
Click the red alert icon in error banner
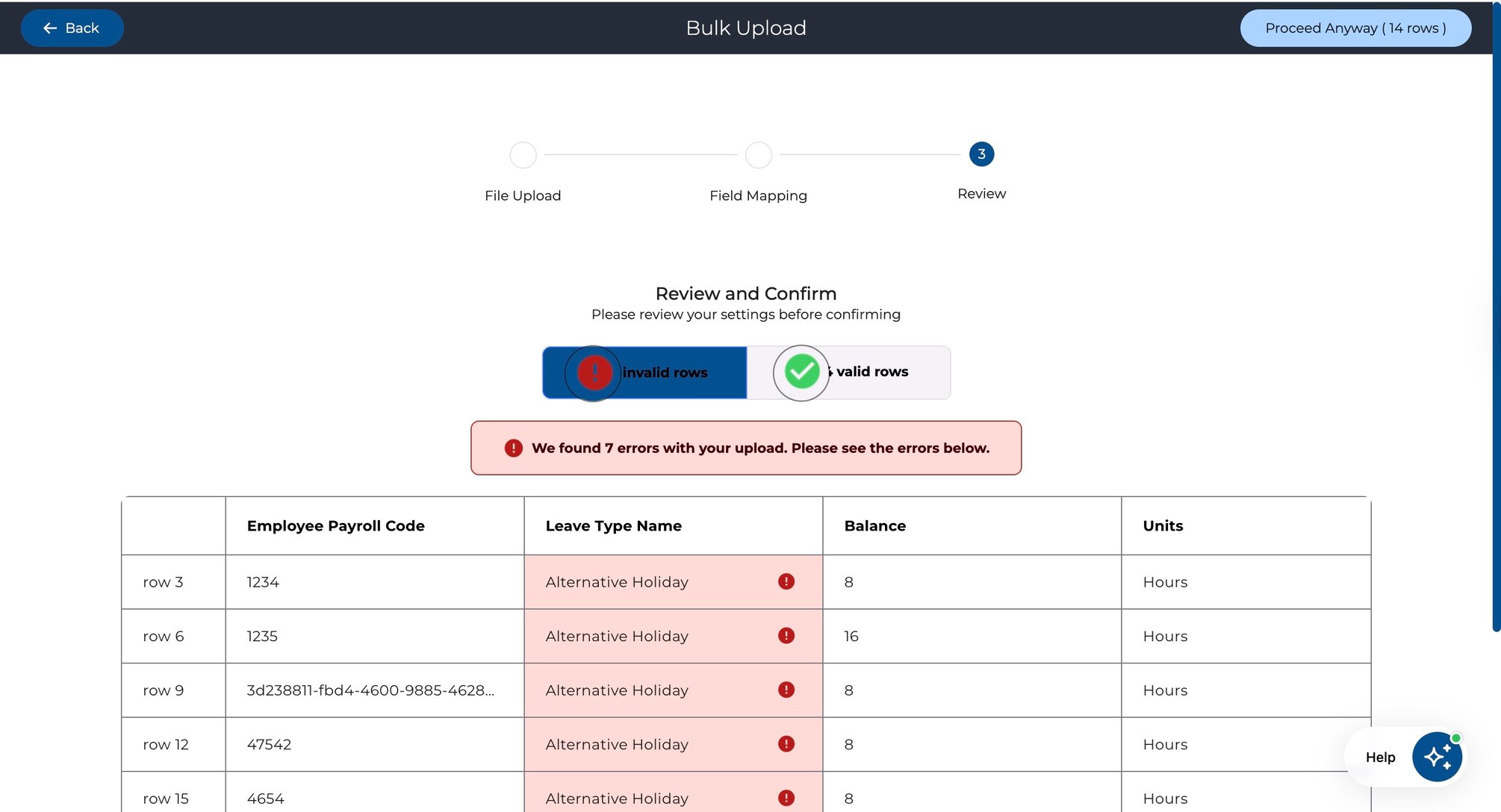coord(514,448)
